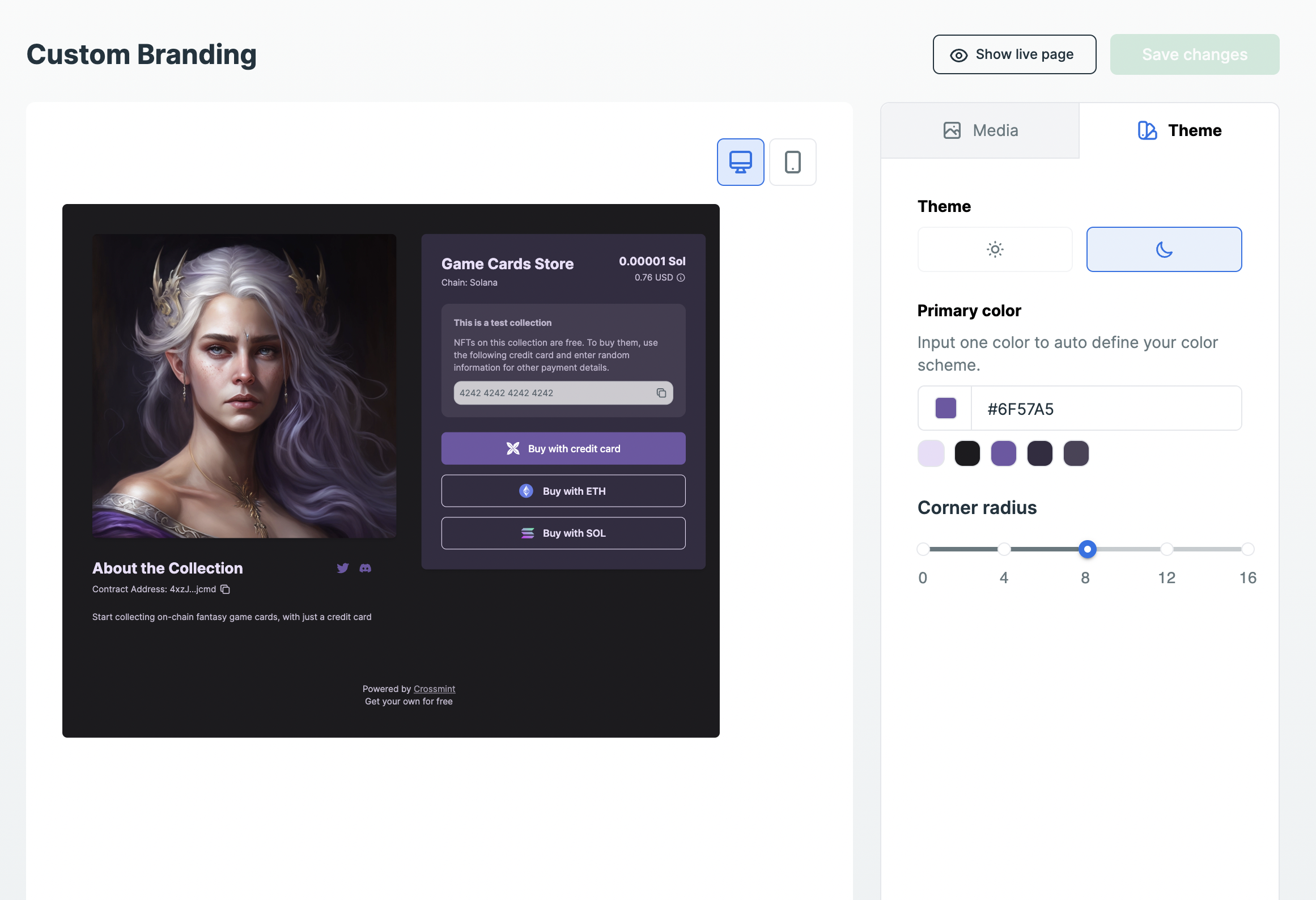Open the Crossmint link
The image size is (1316, 900).
(x=434, y=689)
